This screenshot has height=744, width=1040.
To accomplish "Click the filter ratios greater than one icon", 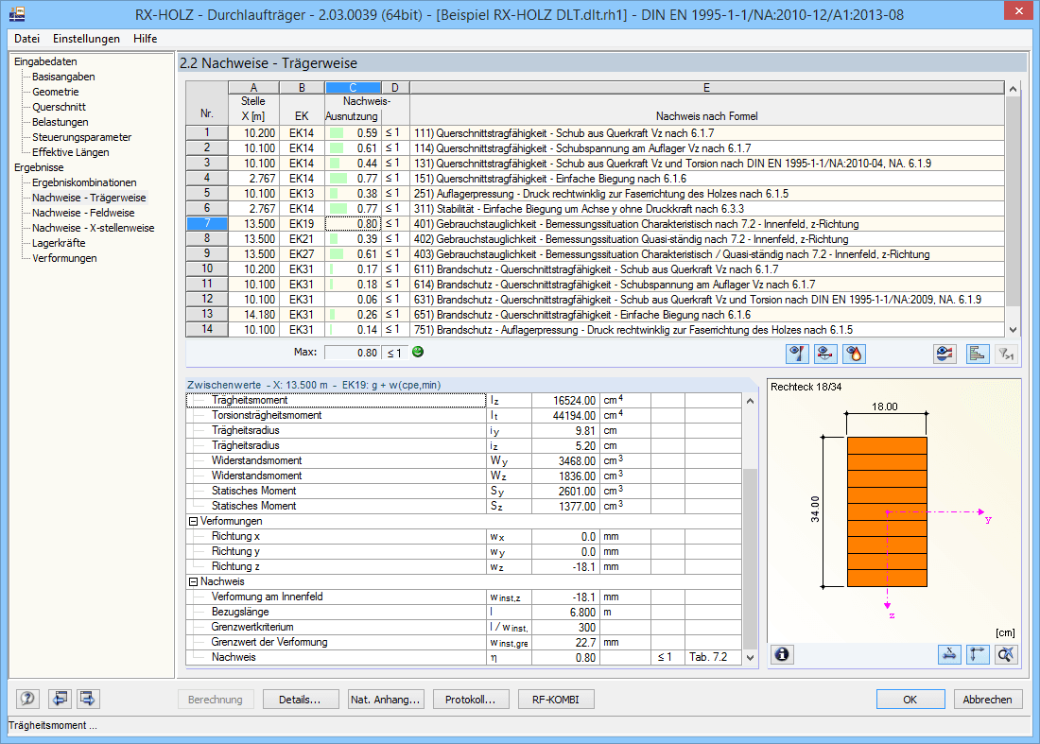I will [1006, 354].
